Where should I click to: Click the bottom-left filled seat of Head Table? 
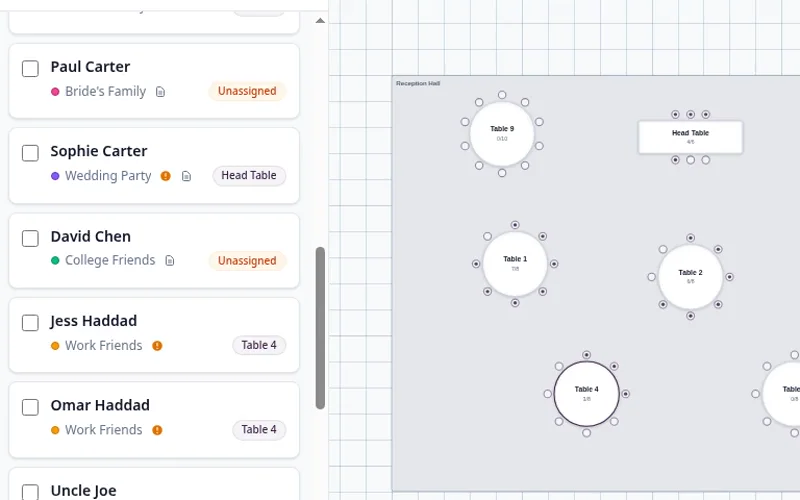click(676, 160)
